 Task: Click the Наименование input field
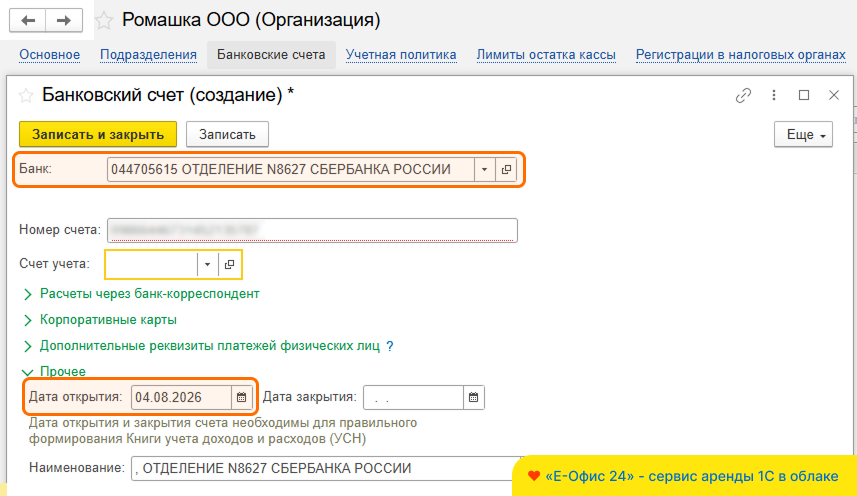(x=326, y=468)
